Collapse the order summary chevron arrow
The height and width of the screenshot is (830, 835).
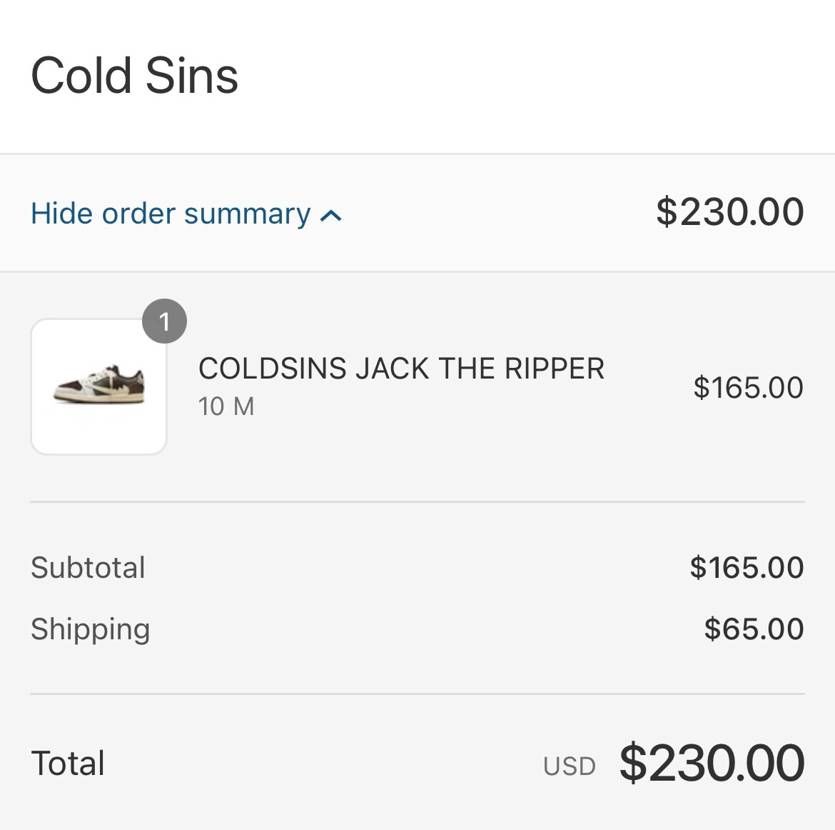click(332, 215)
